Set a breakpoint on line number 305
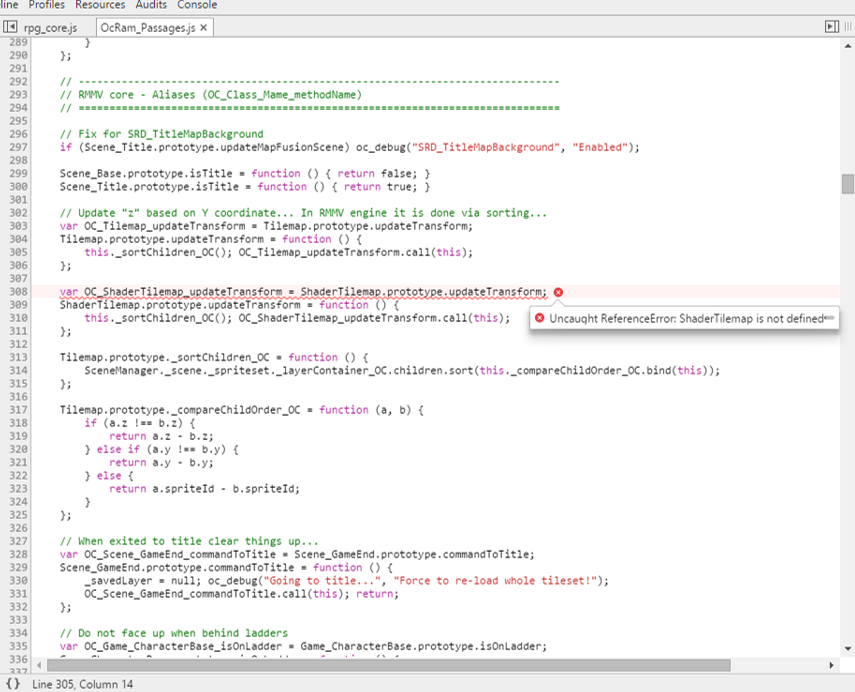The height and width of the screenshot is (692, 855). 18,252
